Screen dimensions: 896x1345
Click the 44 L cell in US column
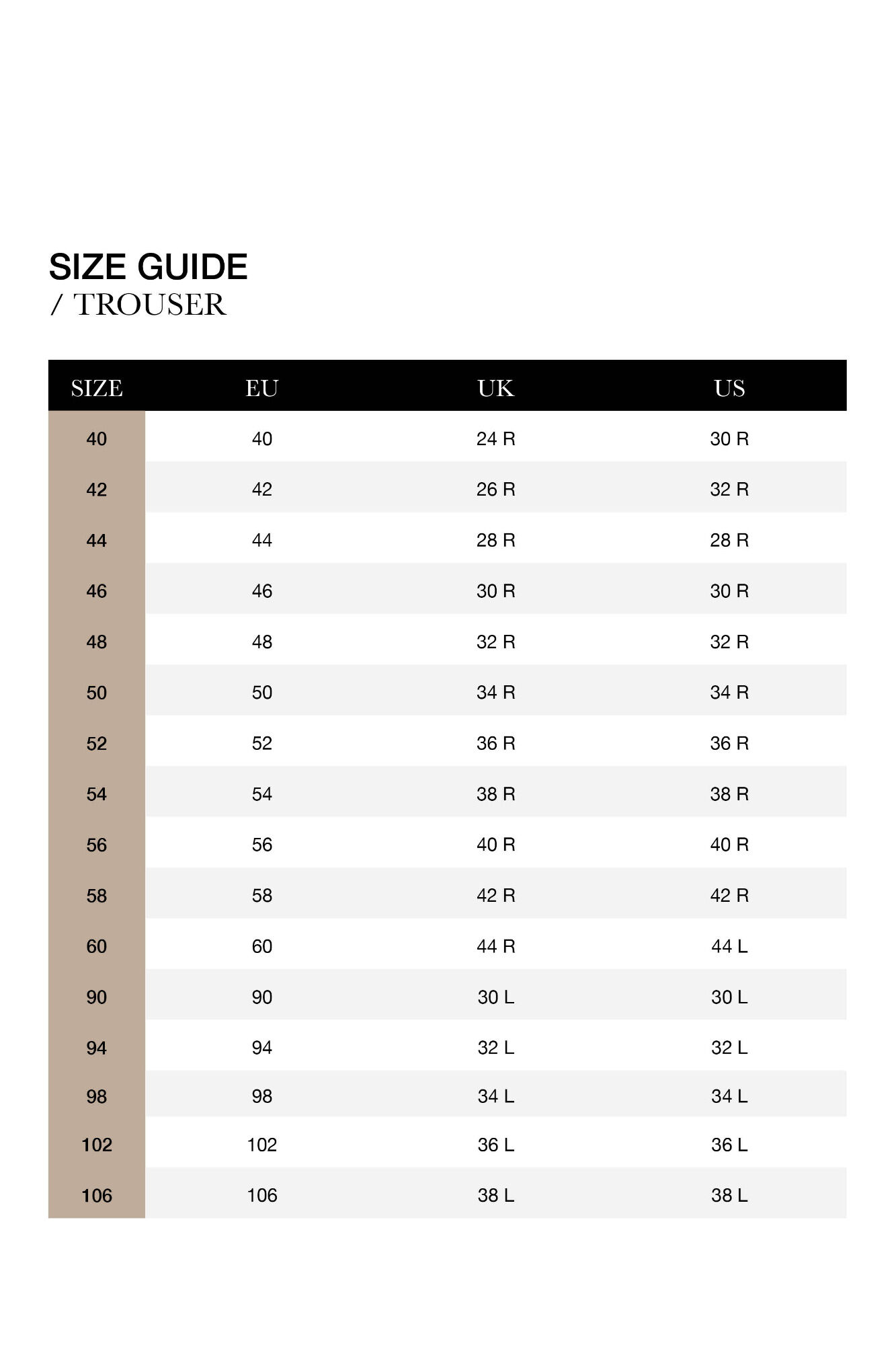[x=729, y=946]
